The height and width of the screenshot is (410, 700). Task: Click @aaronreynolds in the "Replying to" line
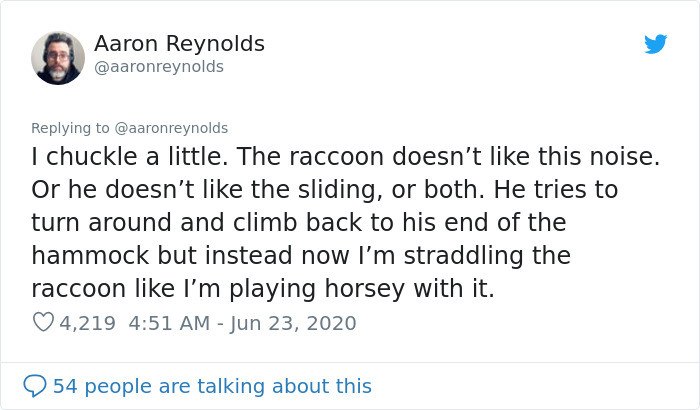(x=172, y=128)
